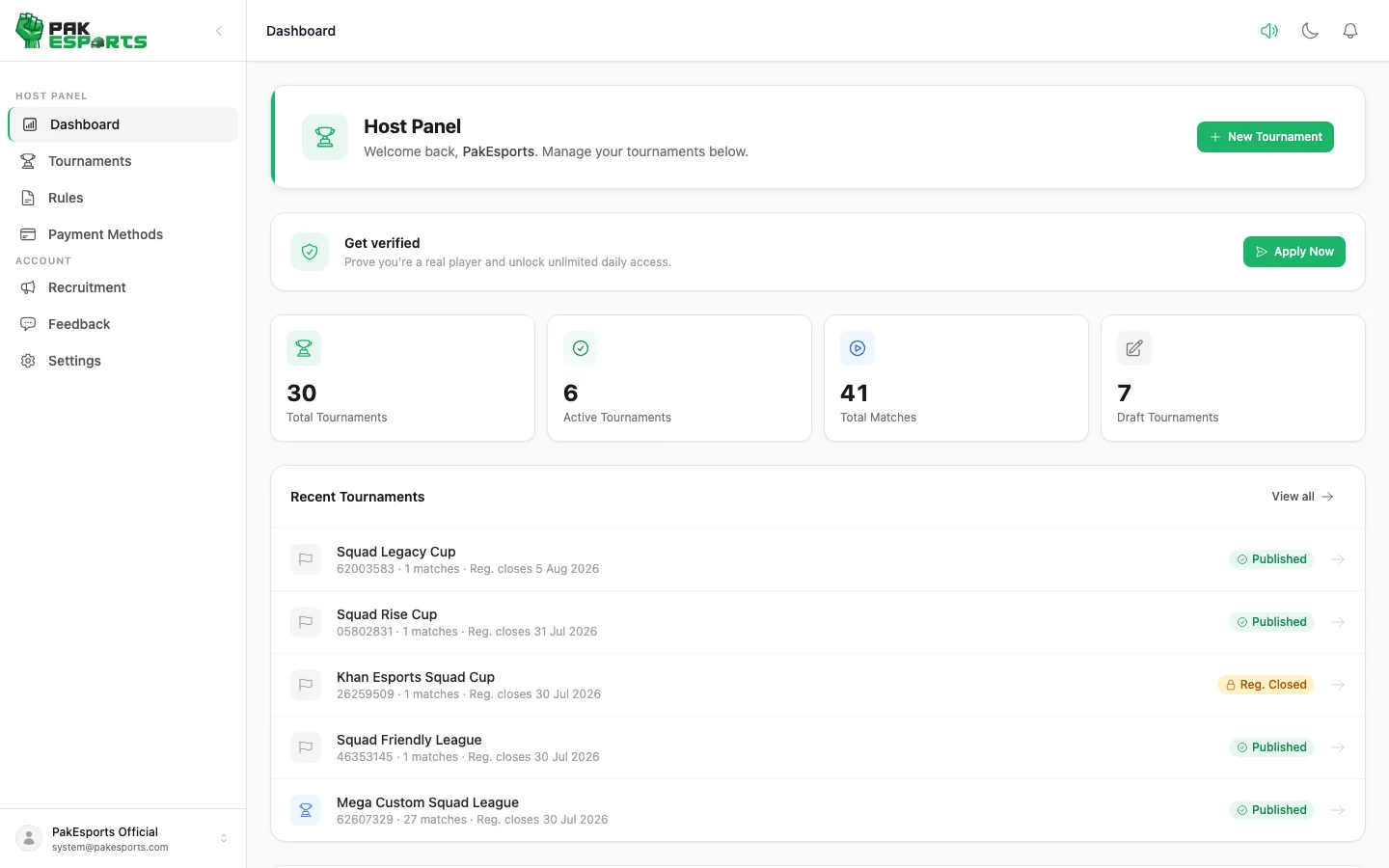
Task: Click flag icon beside Squad Rise Cup
Action: [x=306, y=622]
